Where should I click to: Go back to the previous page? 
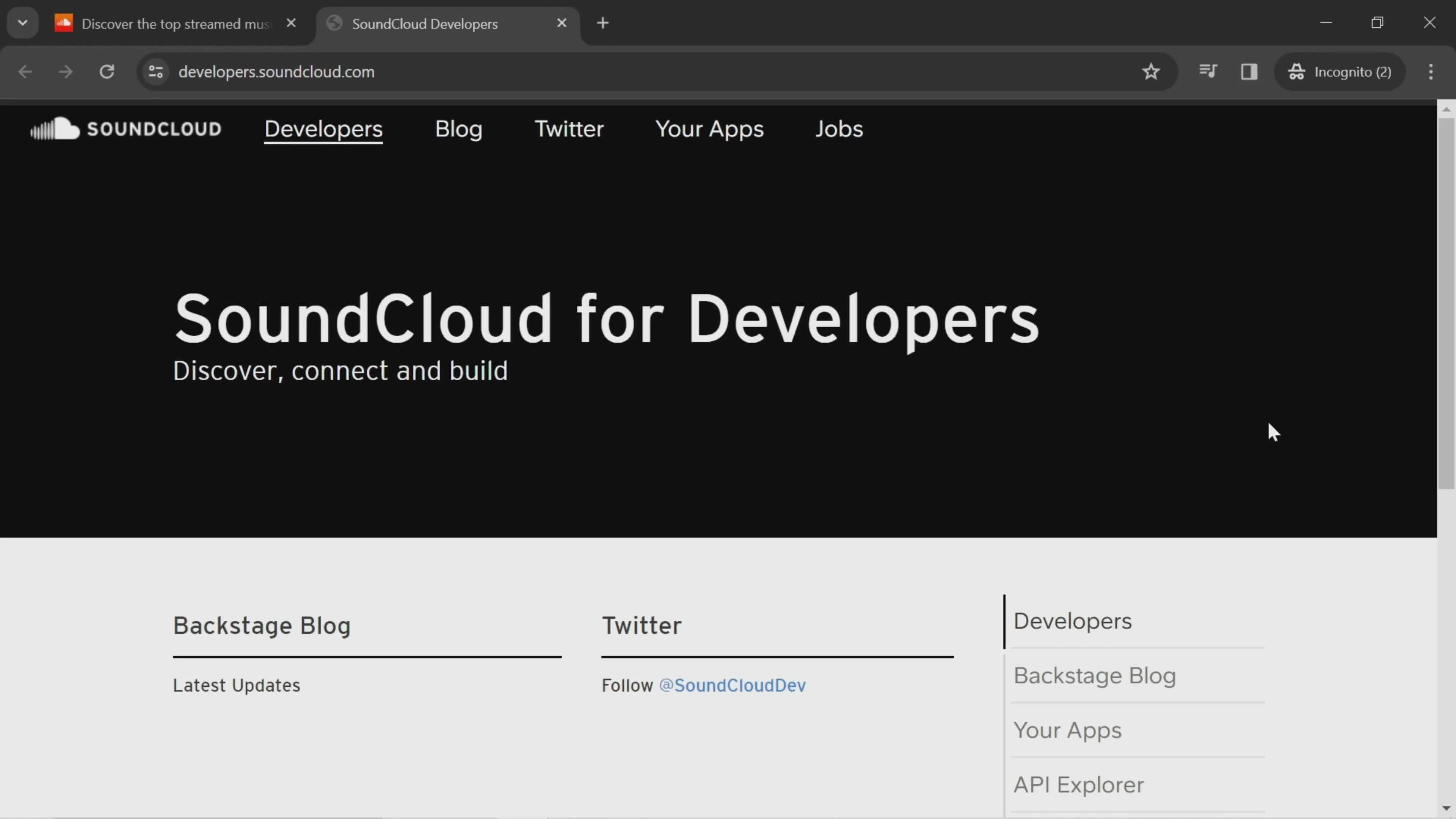point(25,72)
